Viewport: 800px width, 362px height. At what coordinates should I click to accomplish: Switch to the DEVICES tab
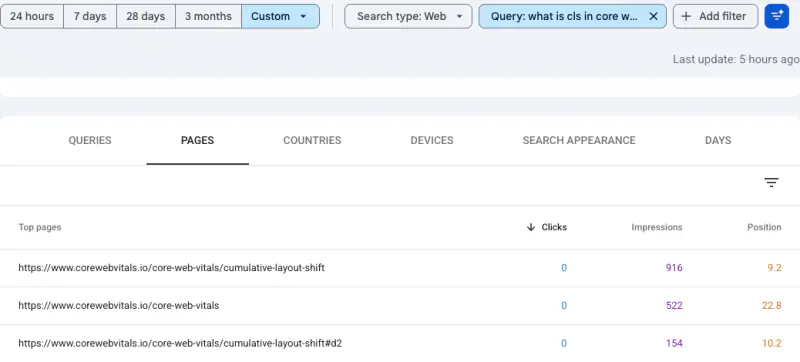(432, 140)
